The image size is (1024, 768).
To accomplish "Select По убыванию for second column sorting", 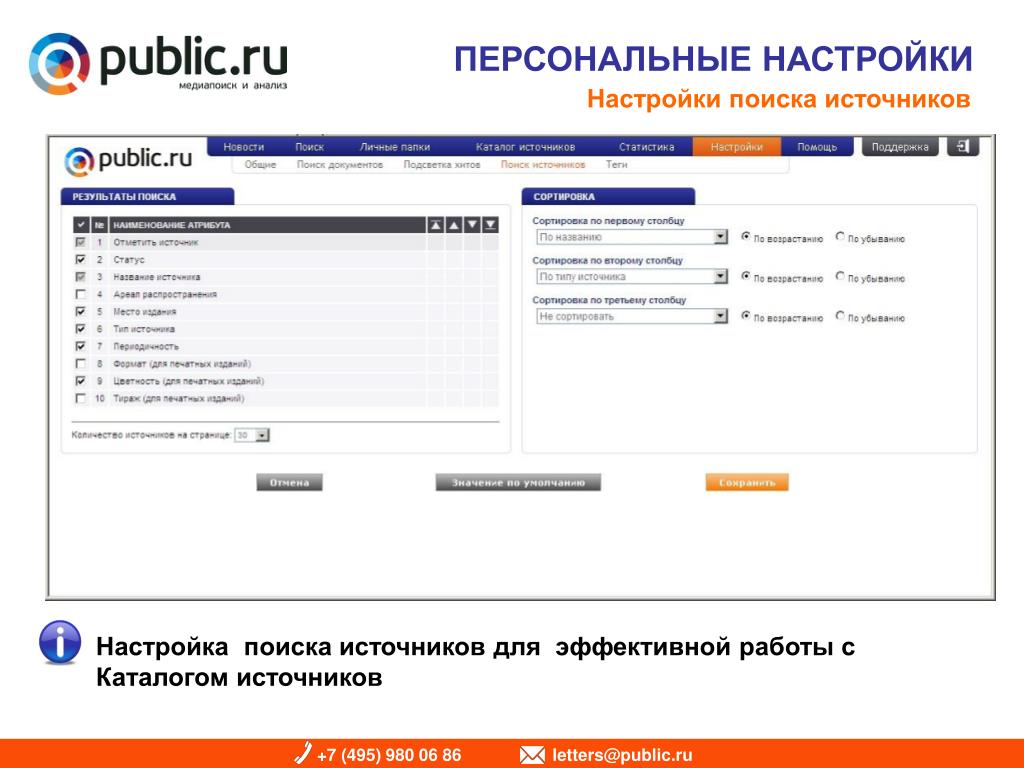I will 840,276.
